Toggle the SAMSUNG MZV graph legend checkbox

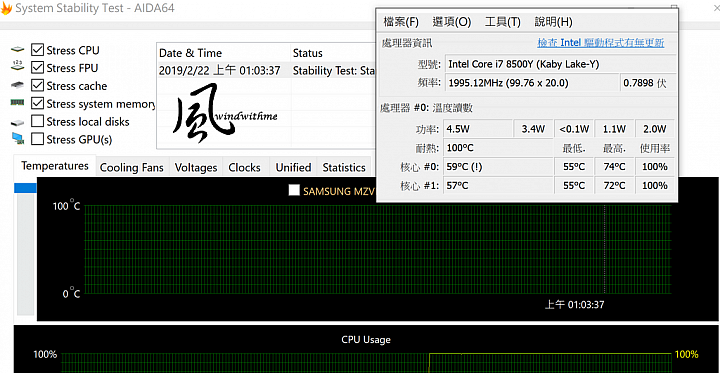click(x=294, y=190)
